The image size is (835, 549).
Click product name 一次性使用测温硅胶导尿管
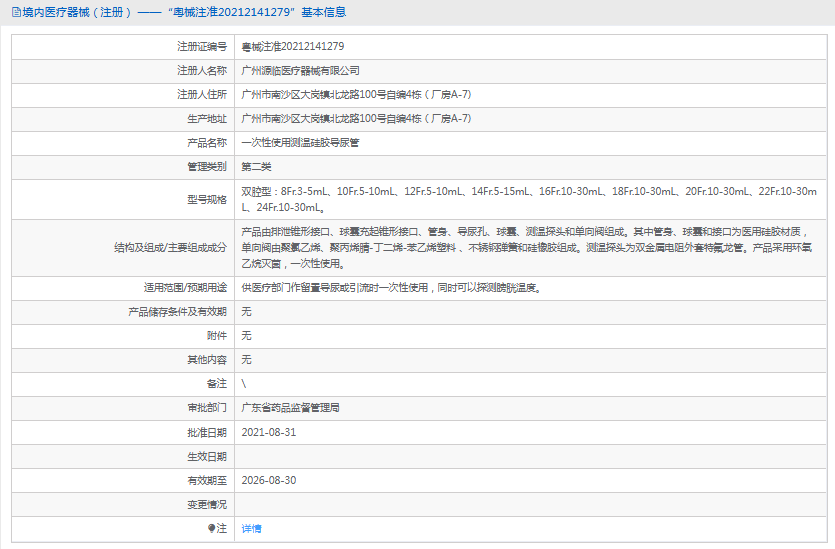click(300, 143)
